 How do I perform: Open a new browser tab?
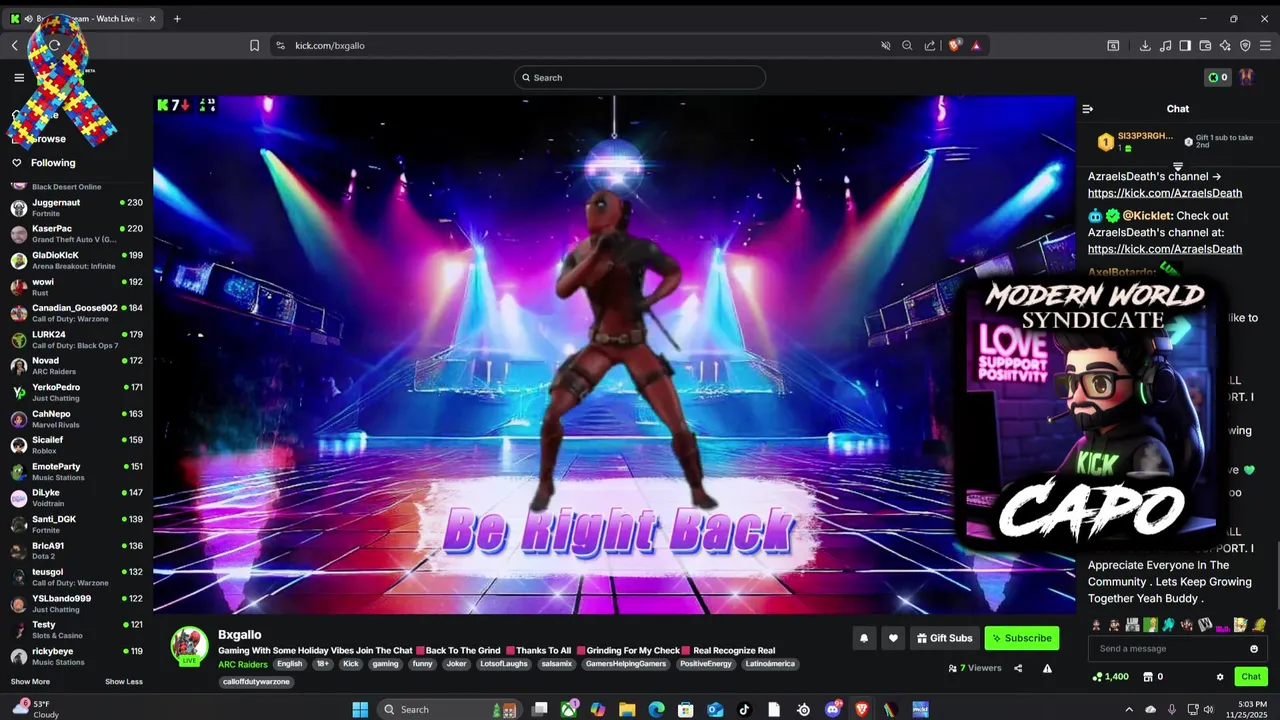click(x=177, y=18)
